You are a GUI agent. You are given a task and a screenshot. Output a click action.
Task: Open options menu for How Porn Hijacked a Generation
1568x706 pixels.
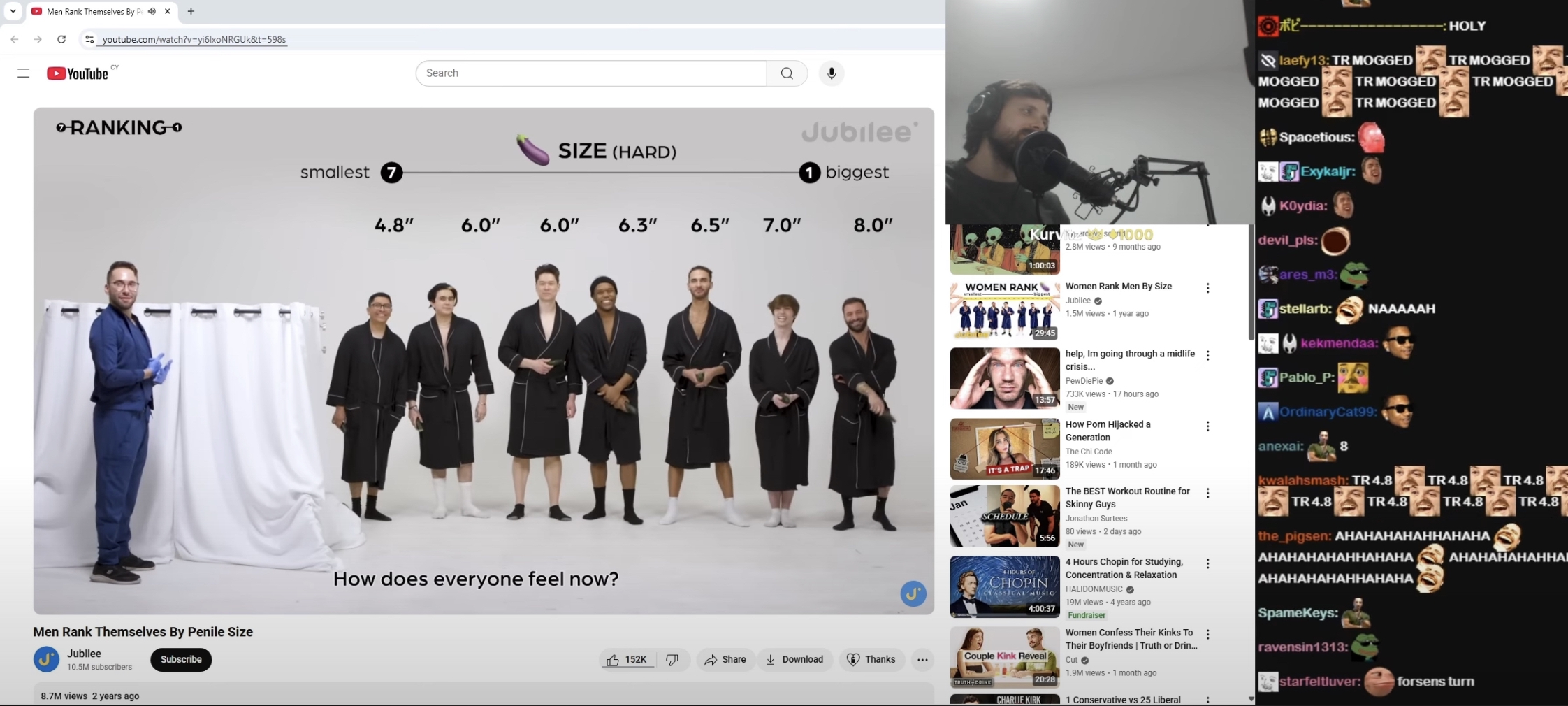1207,426
